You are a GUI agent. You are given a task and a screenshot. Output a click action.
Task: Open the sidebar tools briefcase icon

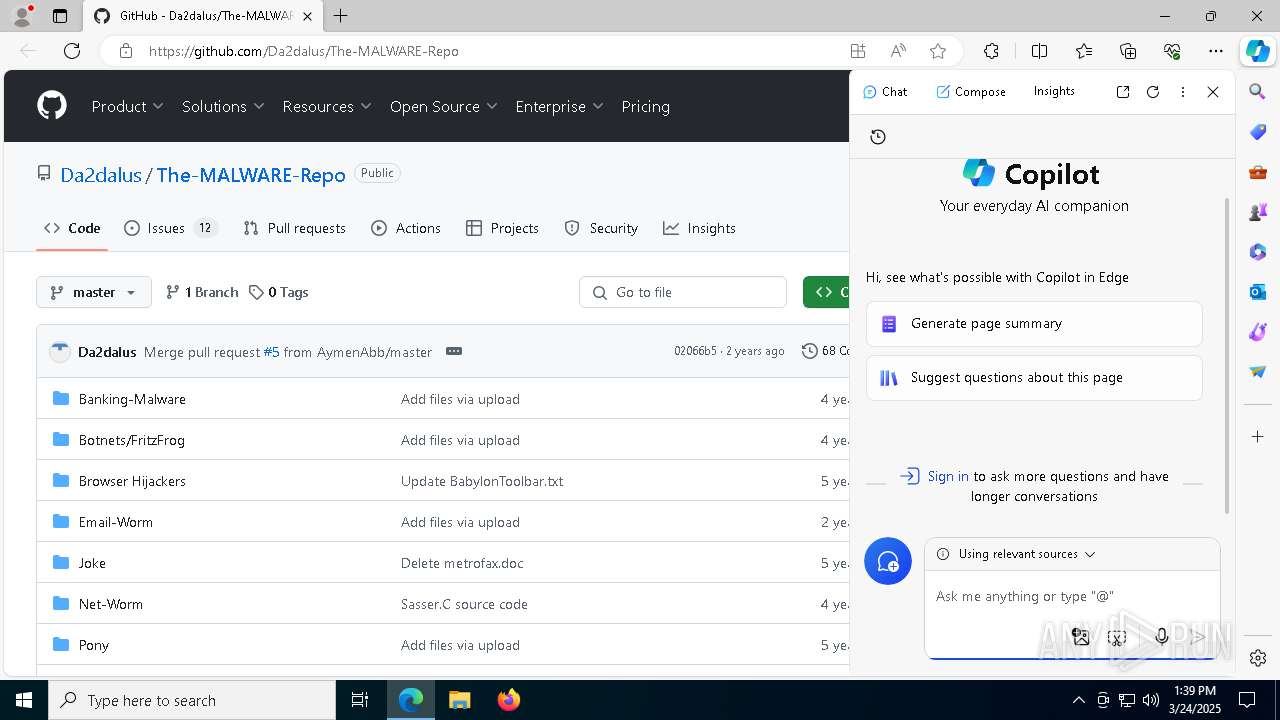click(1258, 172)
